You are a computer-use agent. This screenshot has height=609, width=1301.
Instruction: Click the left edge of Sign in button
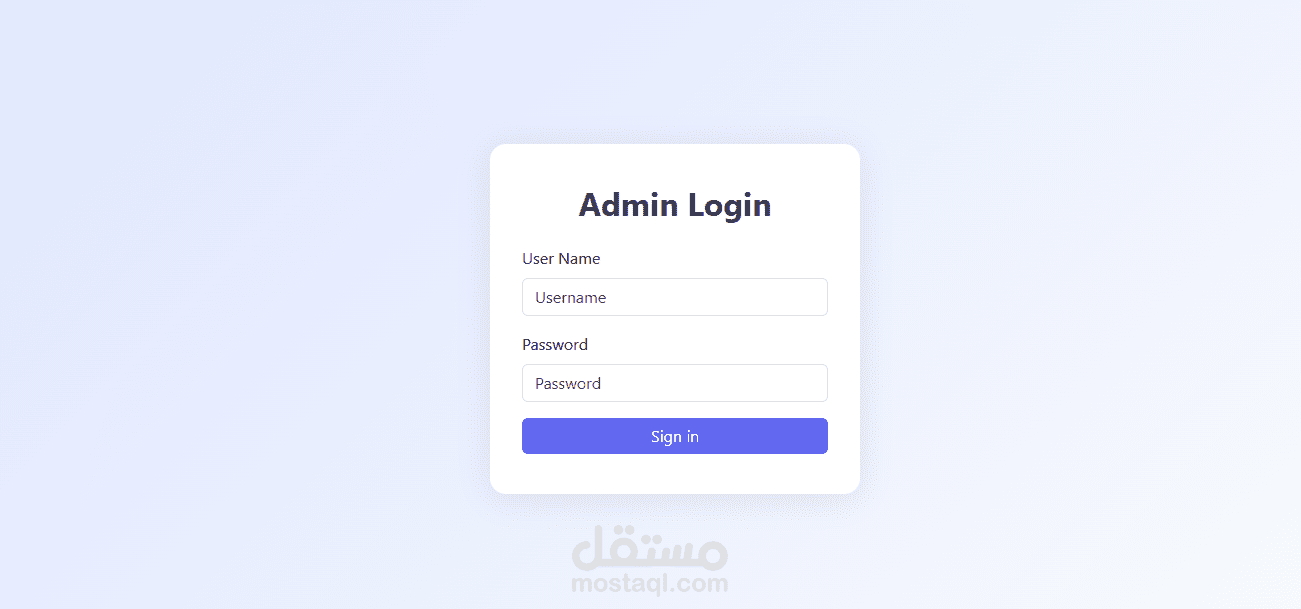click(x=530, y=436)
